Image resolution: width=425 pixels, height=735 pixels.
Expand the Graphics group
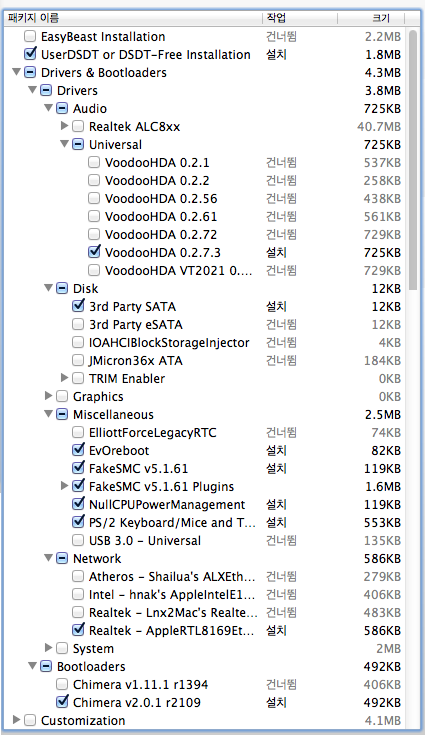(48, 396)
